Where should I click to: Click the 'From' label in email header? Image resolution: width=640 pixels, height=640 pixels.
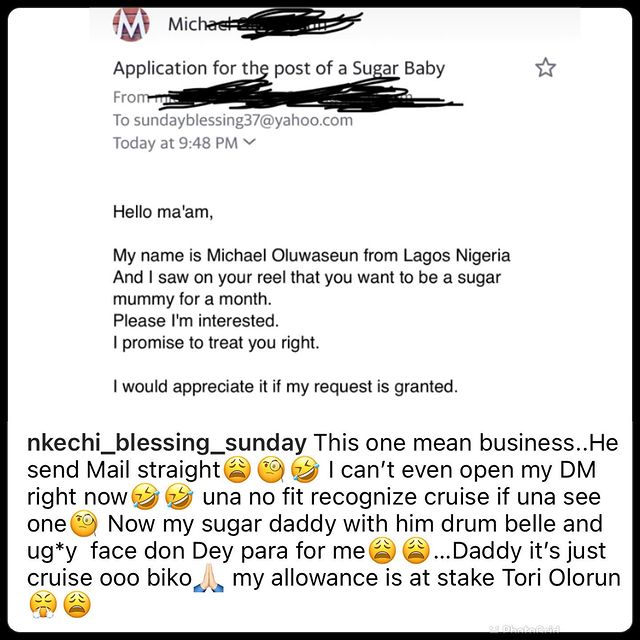click(131, 97)
